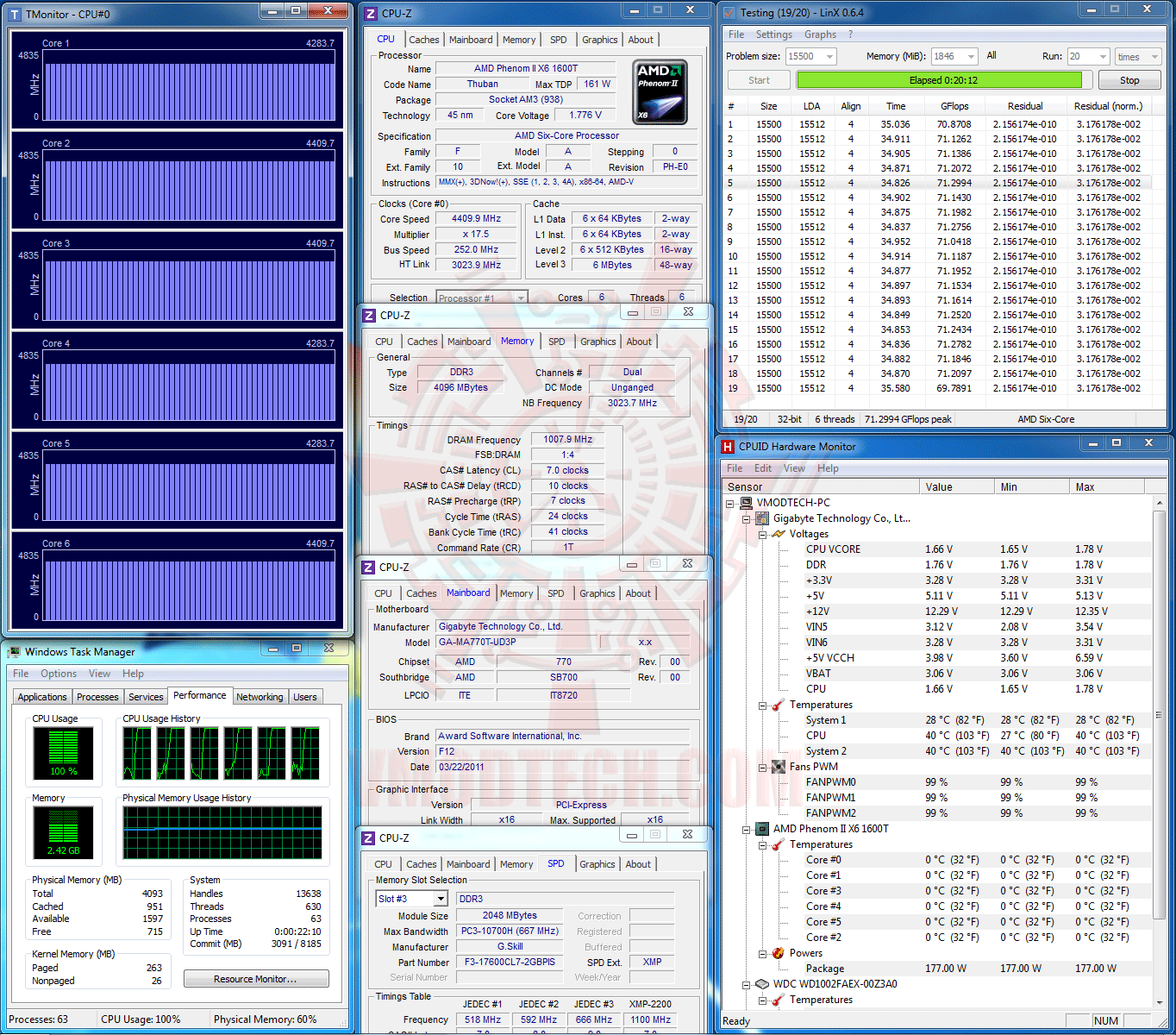Image resolution: width=1176 pixels, height=1035 pixels.
Task: Open Graphics tab in CPU-Z window showing SPD
Action: pyautogui.click(x=597, y=864)
